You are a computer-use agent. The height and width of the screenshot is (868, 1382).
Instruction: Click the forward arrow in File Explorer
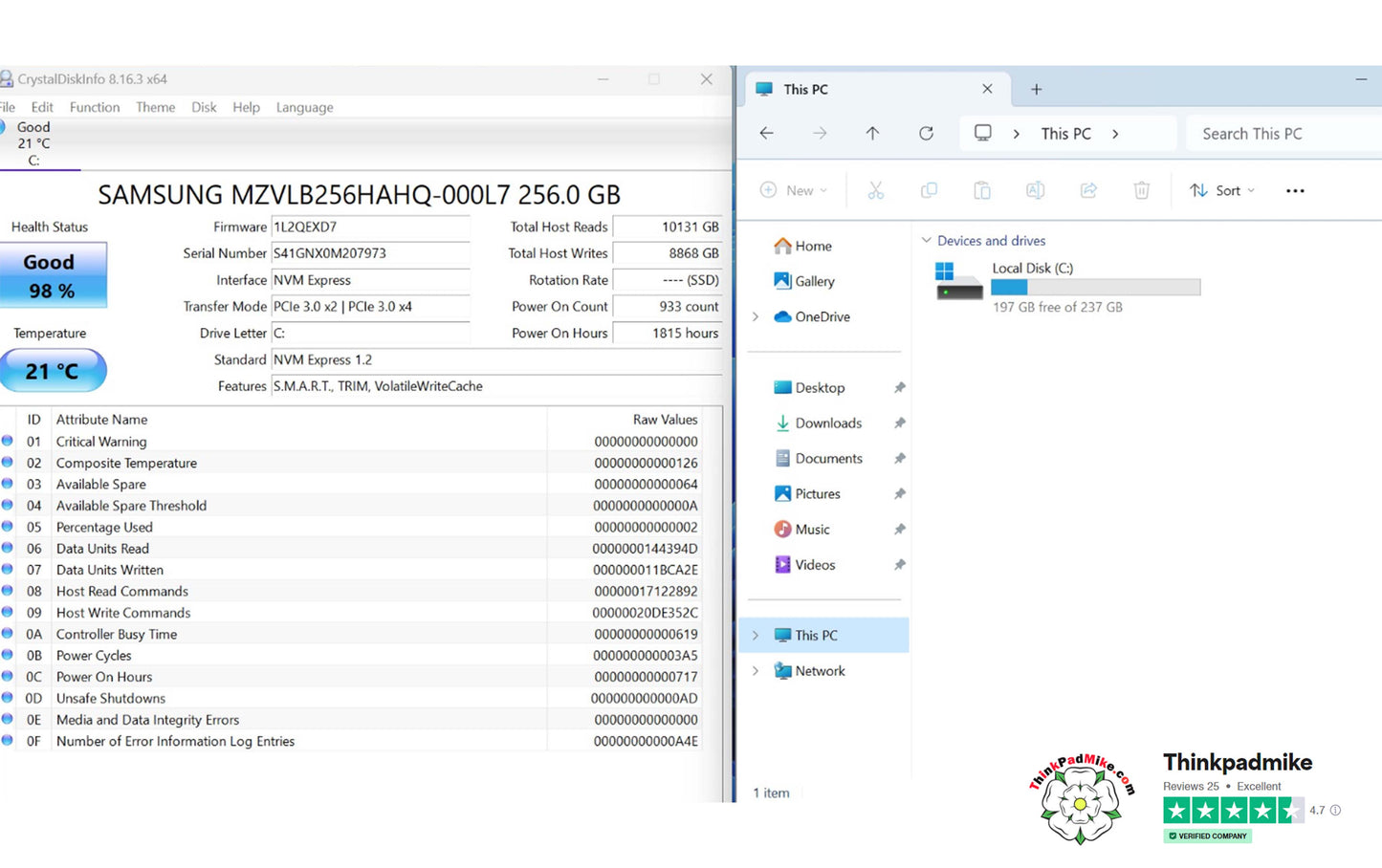coord(820,134)
